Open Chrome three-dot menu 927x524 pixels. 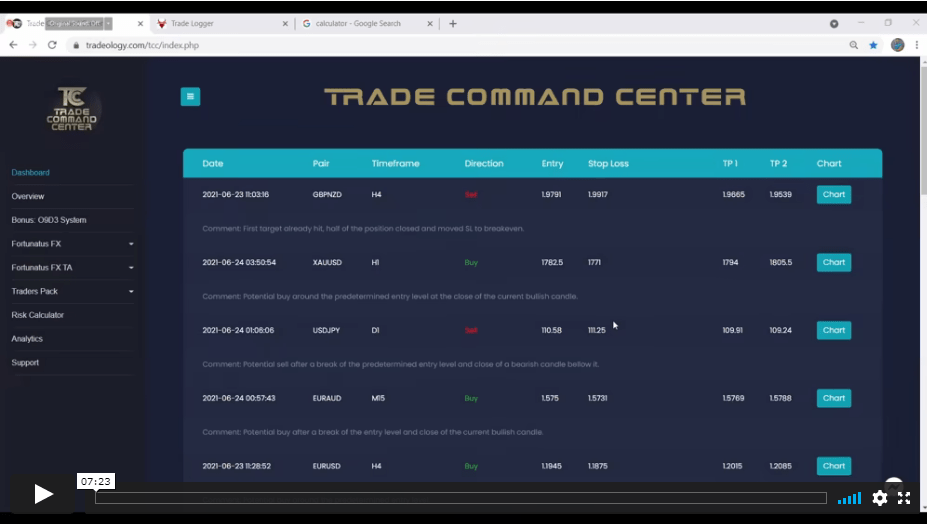pos(916,45)
